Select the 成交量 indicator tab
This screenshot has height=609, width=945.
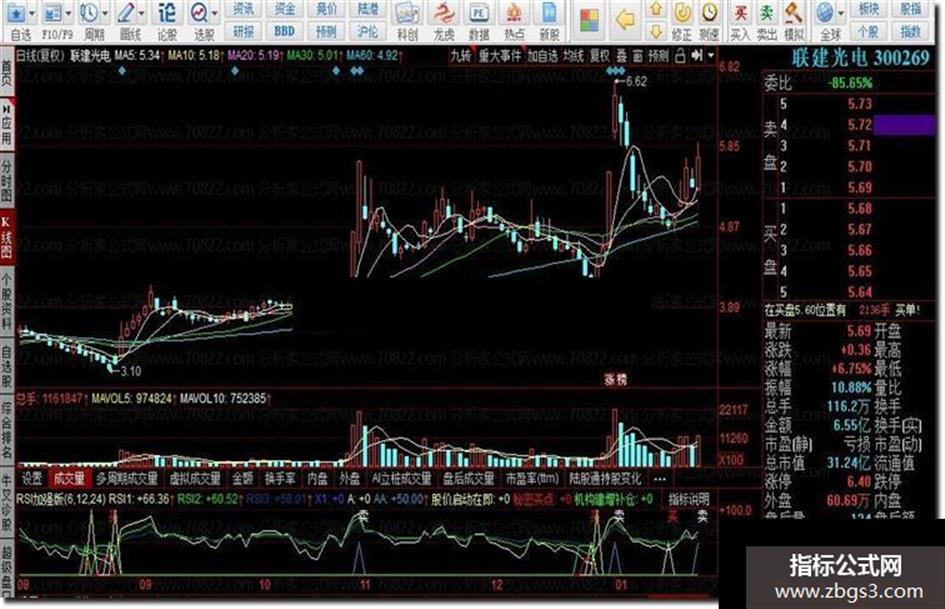[x=69, y=479]
